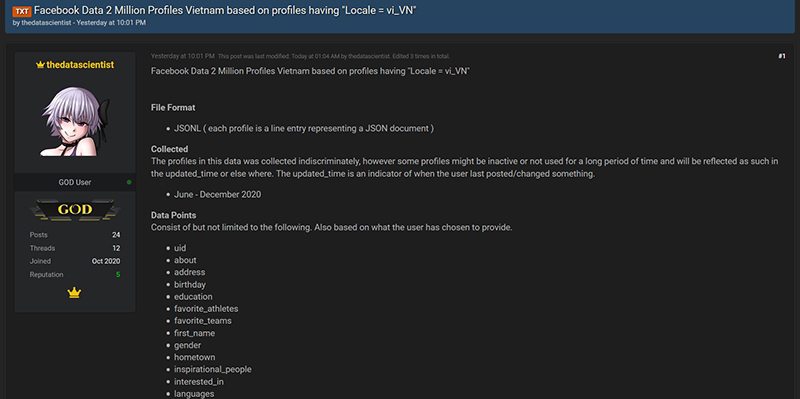The width and height of the screenshot is (800, 399).
Task: Click the green reputation value 5
Action: (x=118, y=275)
